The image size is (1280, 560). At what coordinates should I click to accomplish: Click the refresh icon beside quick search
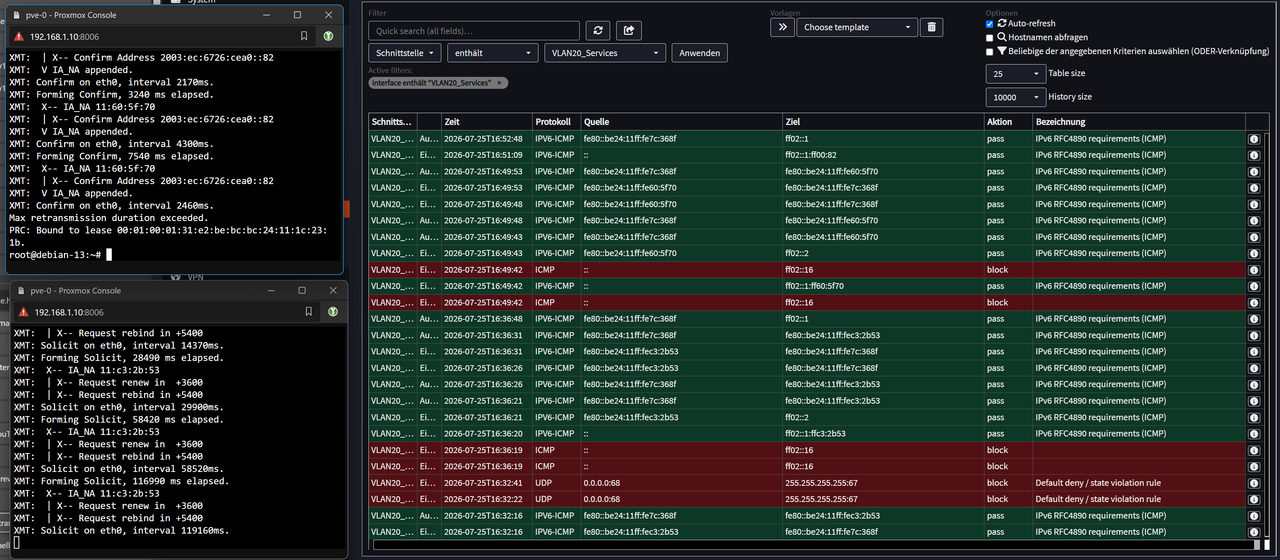pos(597,31)
